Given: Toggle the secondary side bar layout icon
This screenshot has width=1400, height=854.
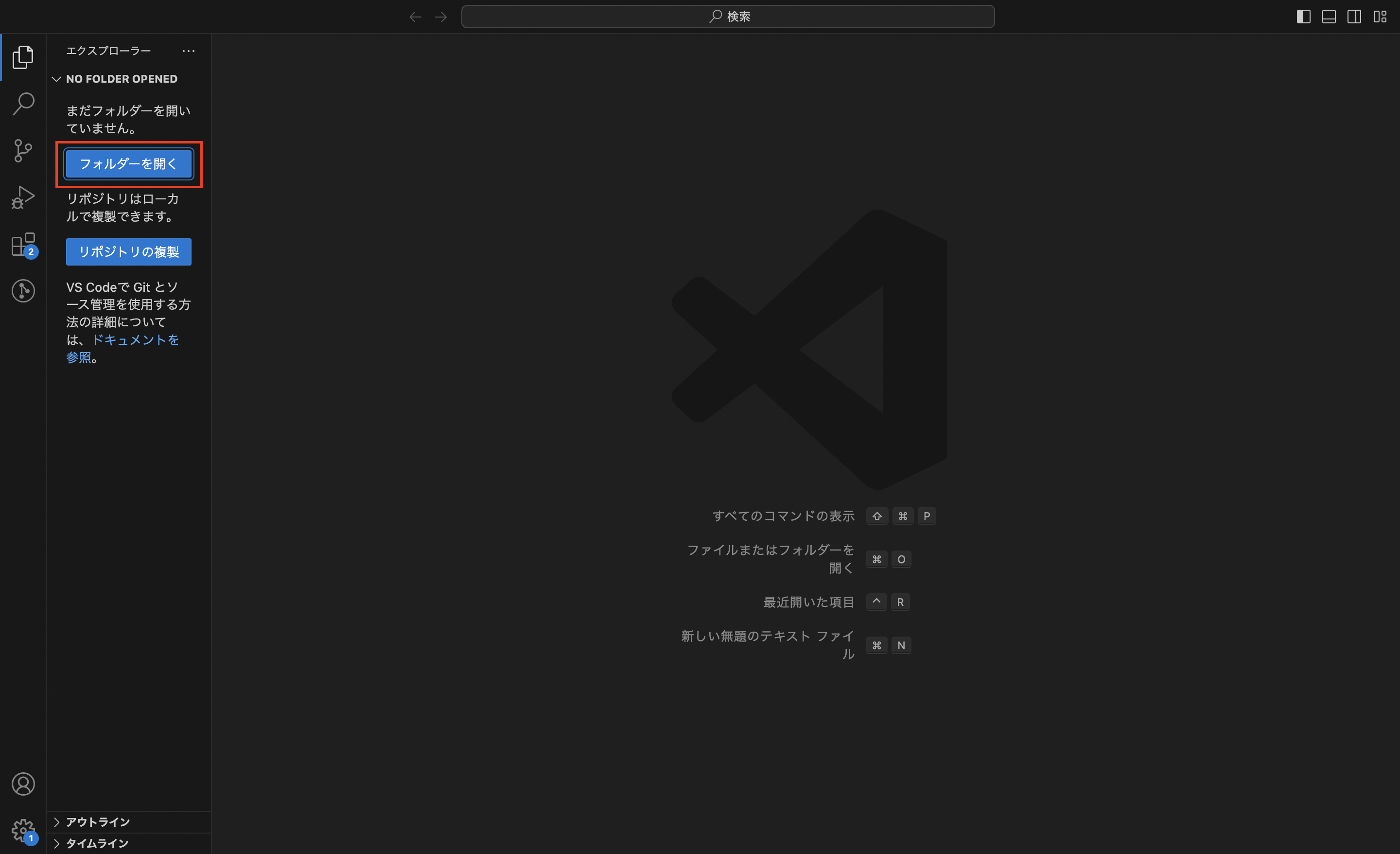Looking at the screenshot, I should (1354, 17).
